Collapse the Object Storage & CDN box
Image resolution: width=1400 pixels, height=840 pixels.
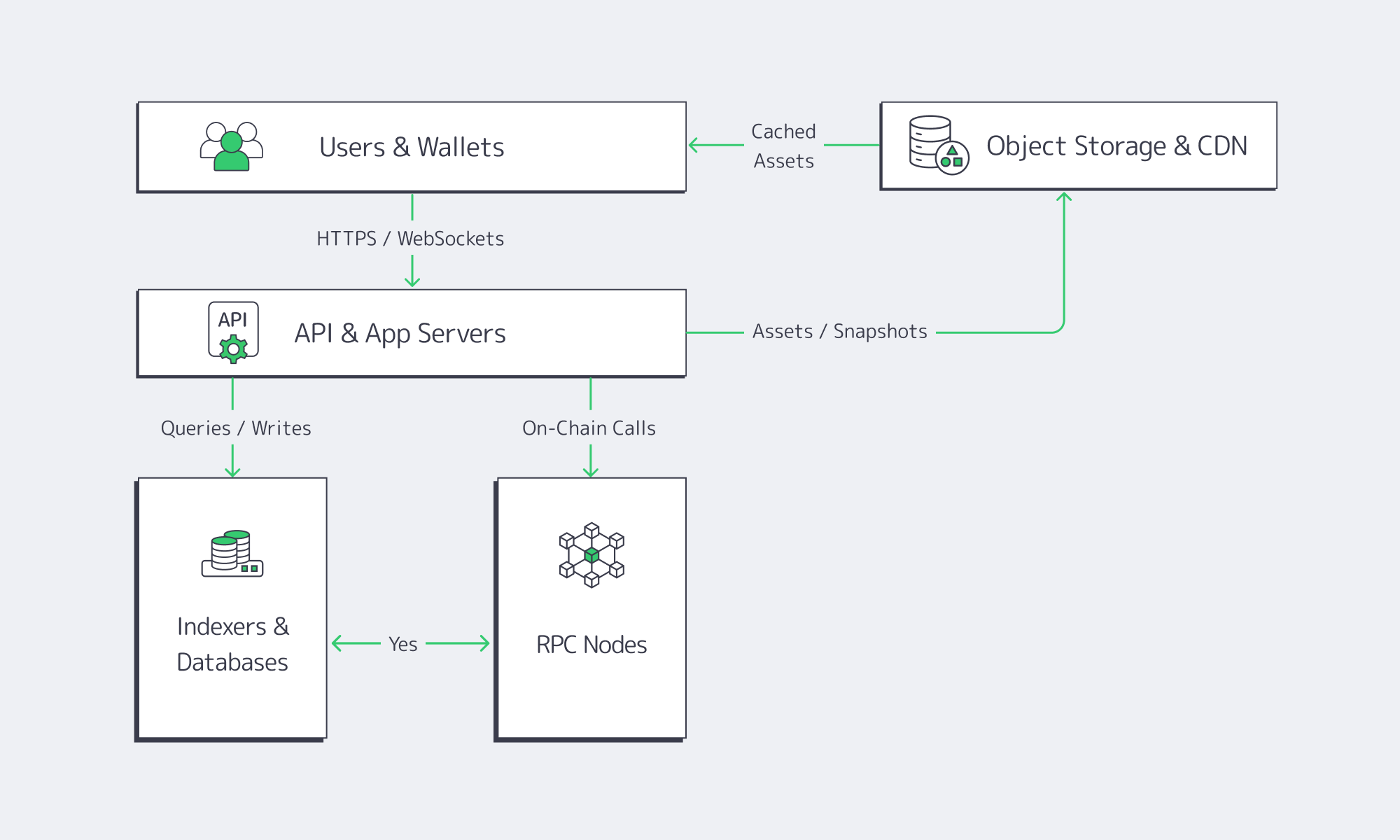coord(1078,145)
